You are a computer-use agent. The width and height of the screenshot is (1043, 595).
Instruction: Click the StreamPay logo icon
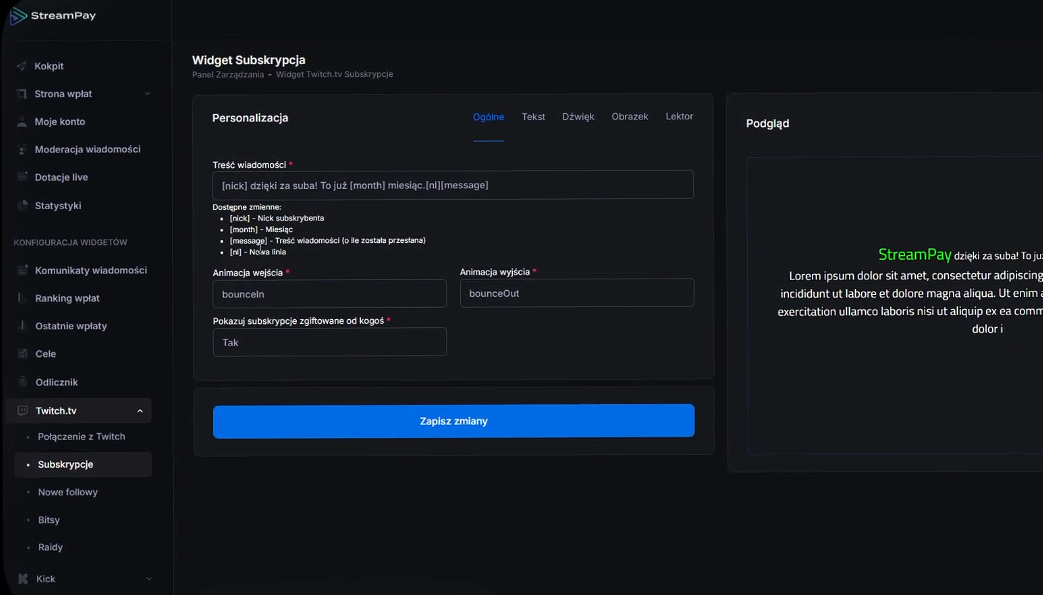18,15
